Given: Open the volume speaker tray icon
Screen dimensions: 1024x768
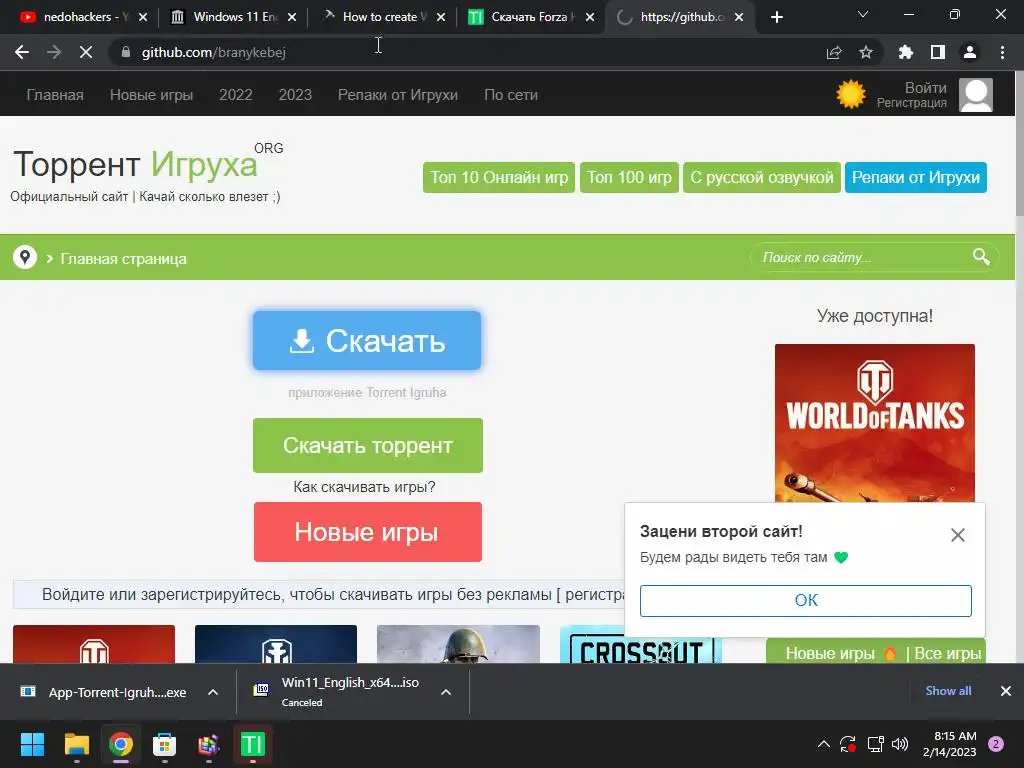Looking at the screenshot, I should pos(900,744).
